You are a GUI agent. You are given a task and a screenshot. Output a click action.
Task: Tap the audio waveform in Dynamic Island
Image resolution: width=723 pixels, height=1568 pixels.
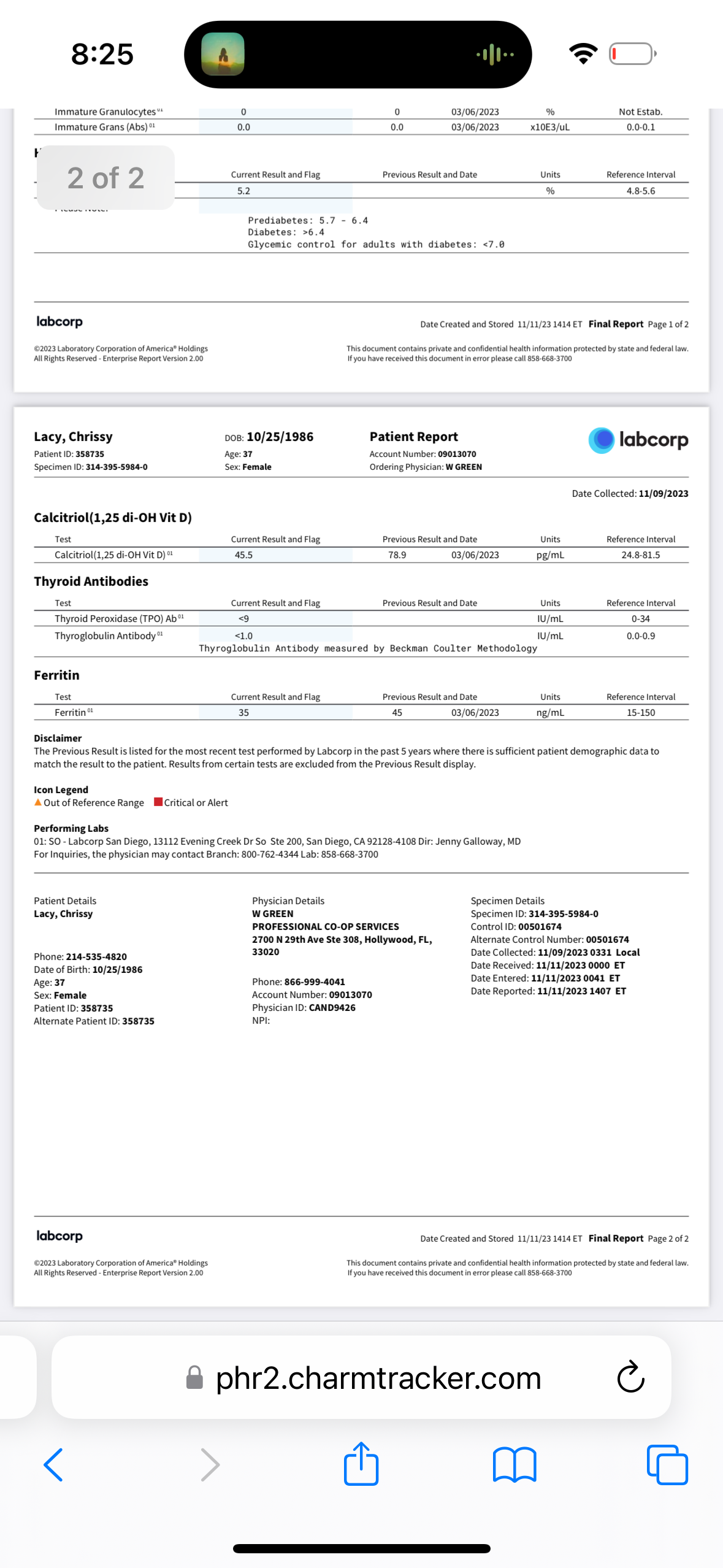[495, 55]
